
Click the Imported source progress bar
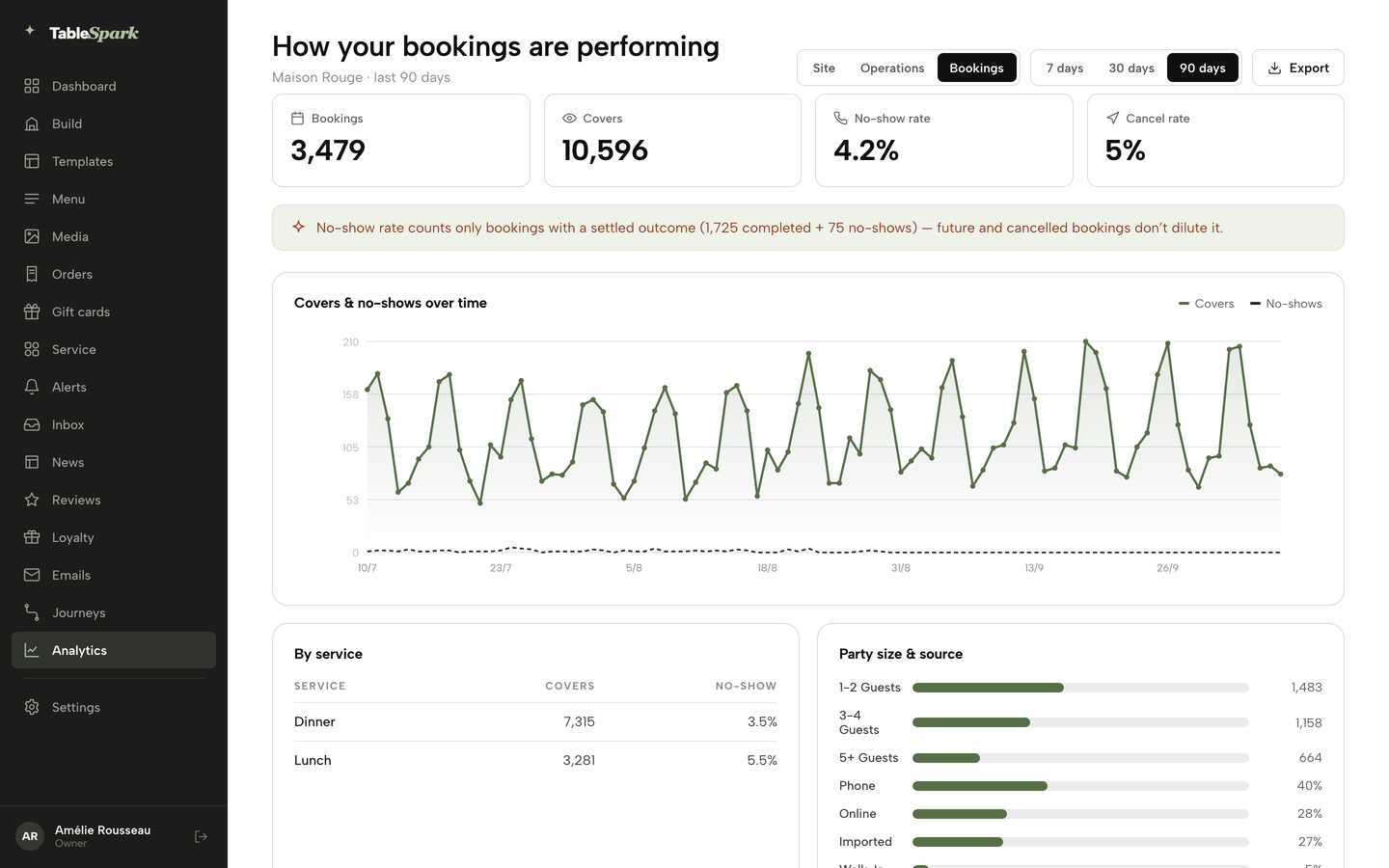pyautogui.click(x=1080, y=842)
